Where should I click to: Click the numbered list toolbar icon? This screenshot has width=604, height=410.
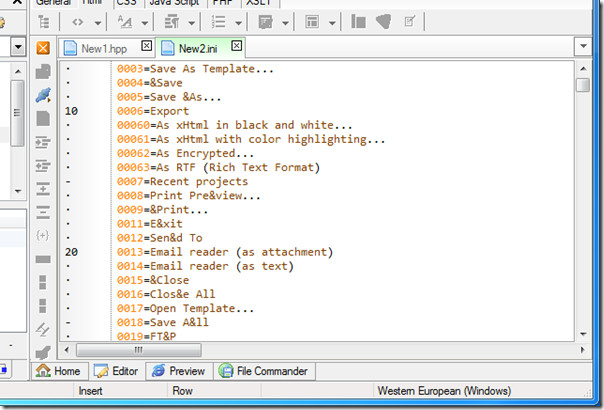[218, 22]
